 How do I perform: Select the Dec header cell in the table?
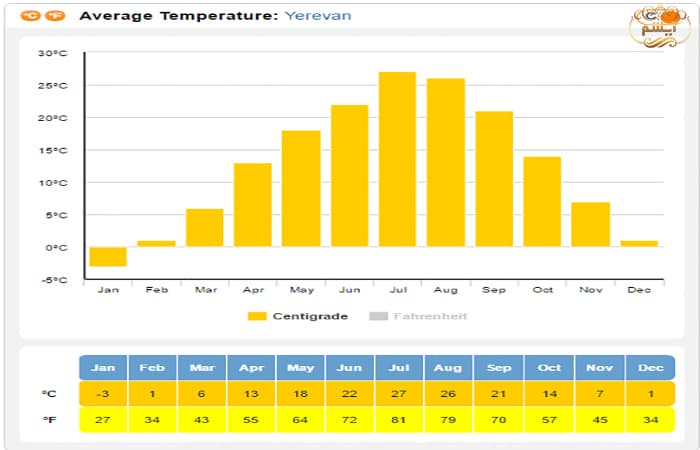[650, 368]
